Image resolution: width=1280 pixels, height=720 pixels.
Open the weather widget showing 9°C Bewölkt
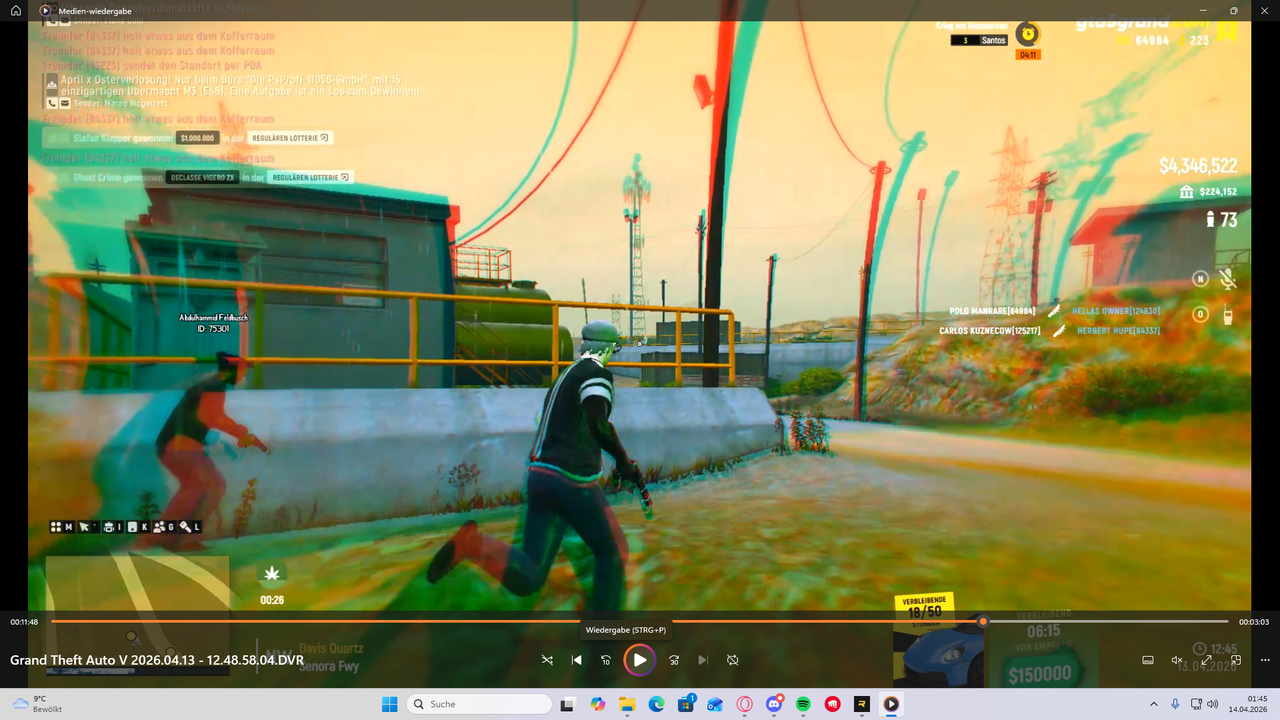pos(38,704)
